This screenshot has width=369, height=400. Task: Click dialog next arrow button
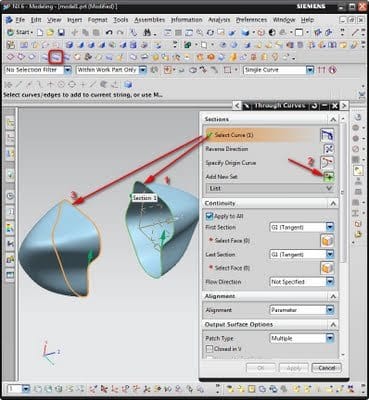coord(344,106)
